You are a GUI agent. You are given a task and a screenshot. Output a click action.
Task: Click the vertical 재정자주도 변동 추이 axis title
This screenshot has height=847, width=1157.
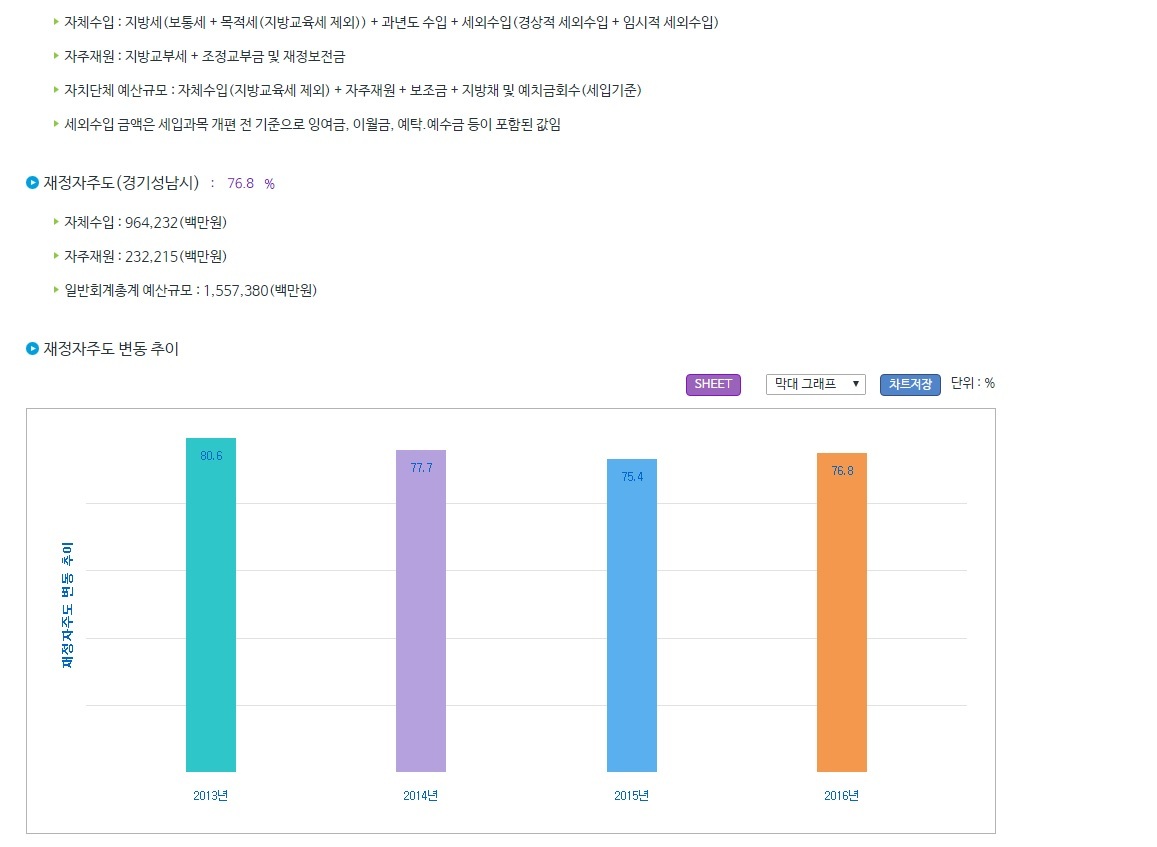coord(67,605)
